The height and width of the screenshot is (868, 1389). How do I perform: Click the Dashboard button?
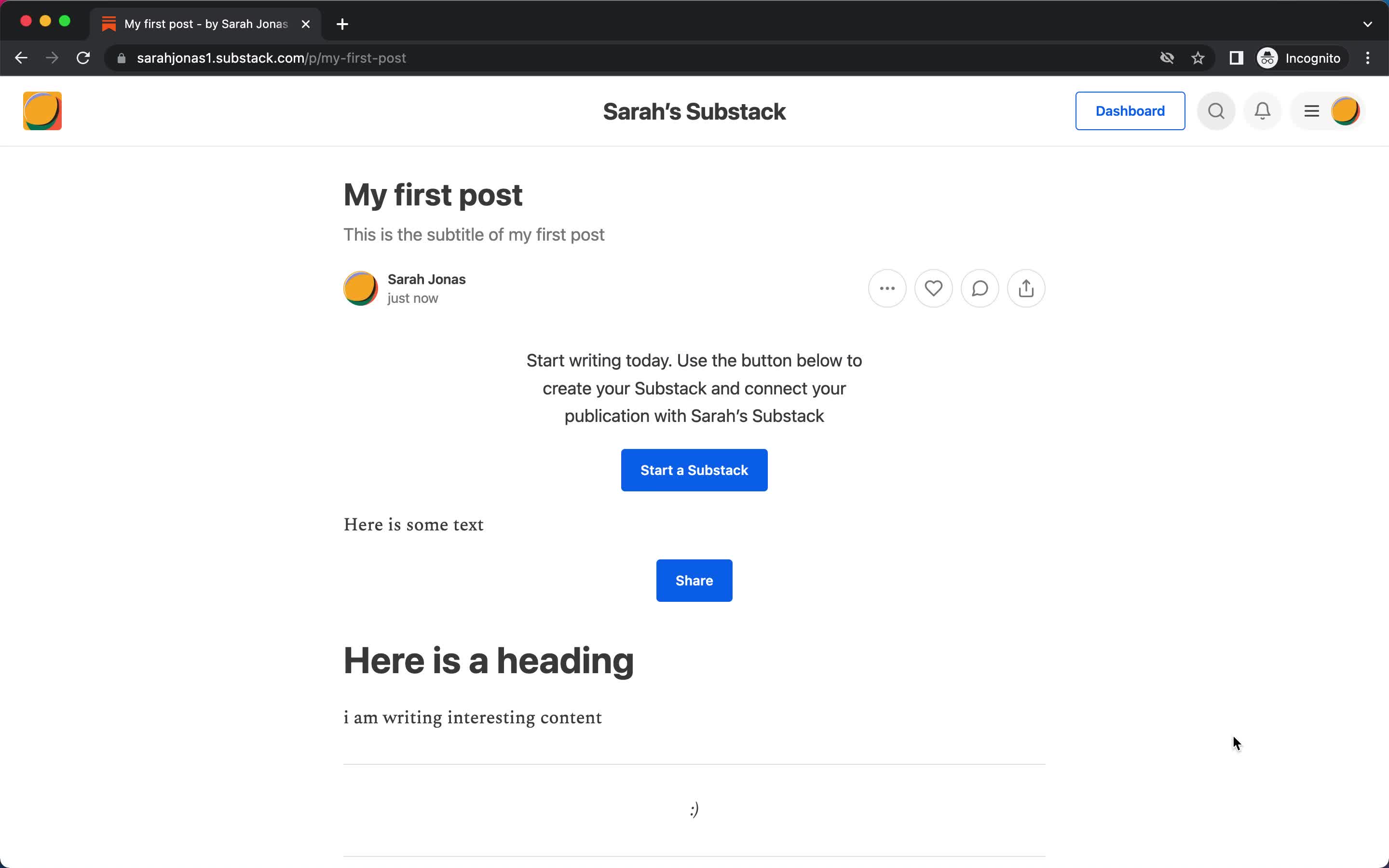click(x=1130, y=111)
